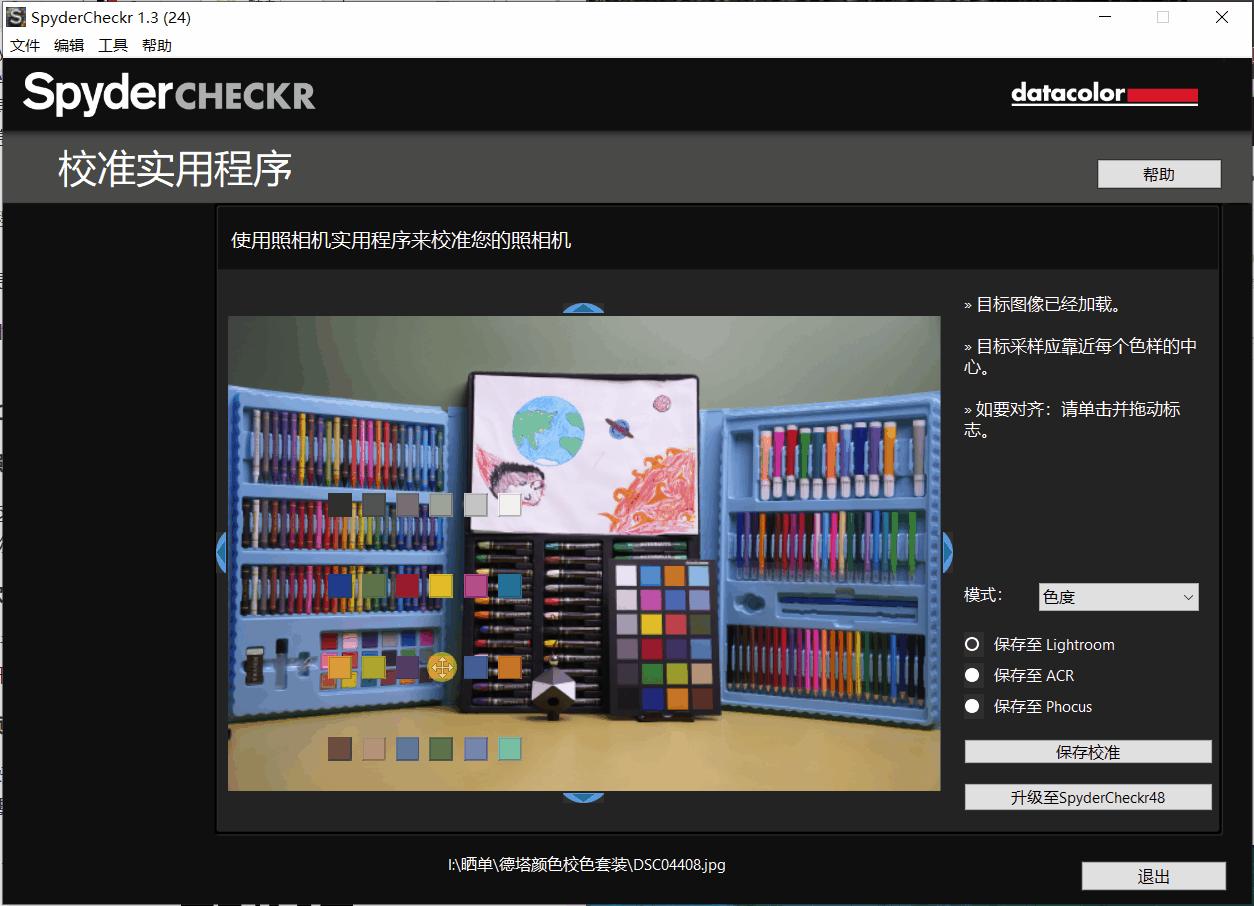The height and width of the screenshot is (906, 1254).
Task: Open the 编辑 menu
Action: 68,45
